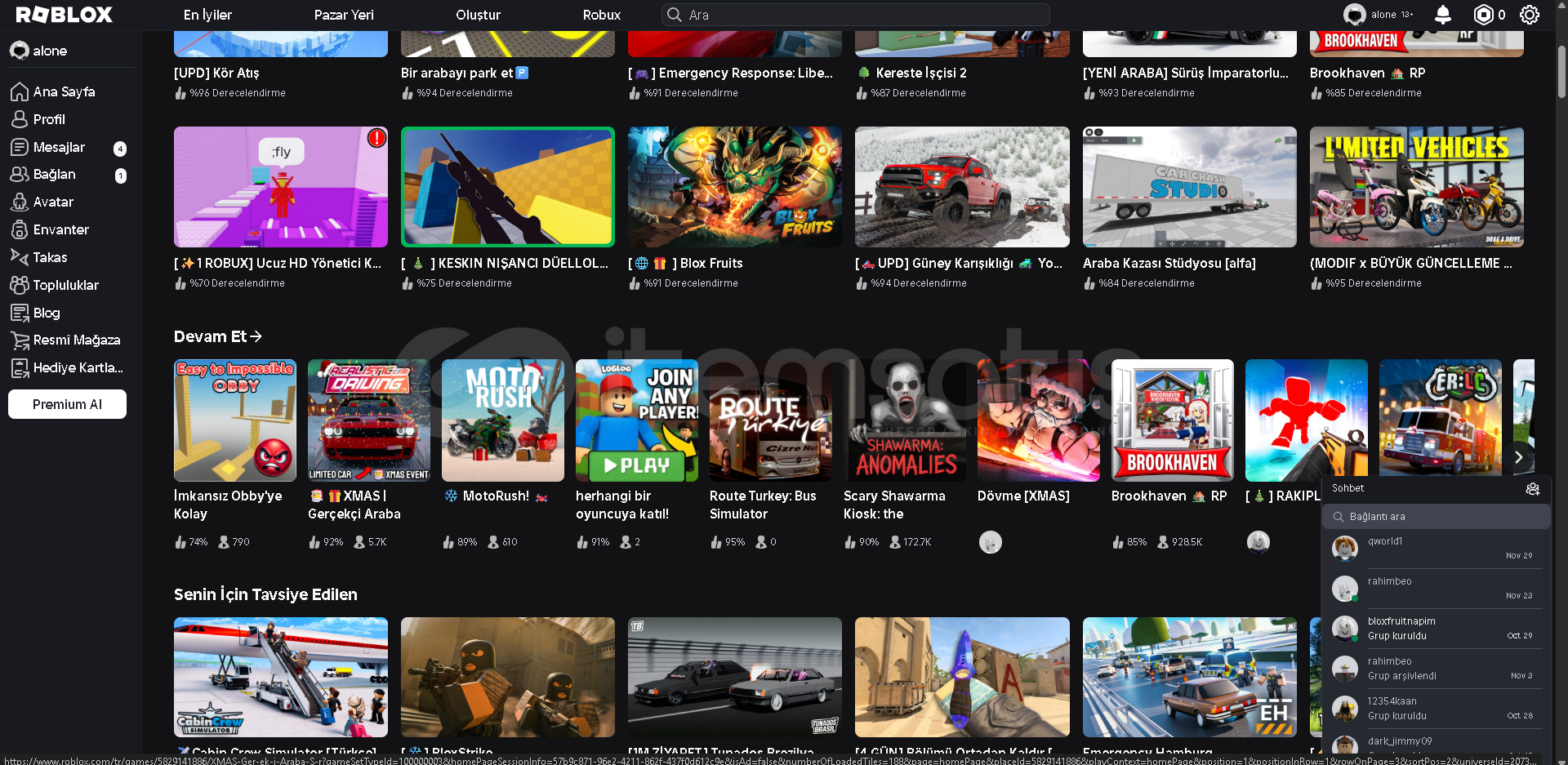Screen dimensions: 1568x765
Task: Click the alone avatar in top bar
Action: pyautogui.click(x=1355, y=15)
